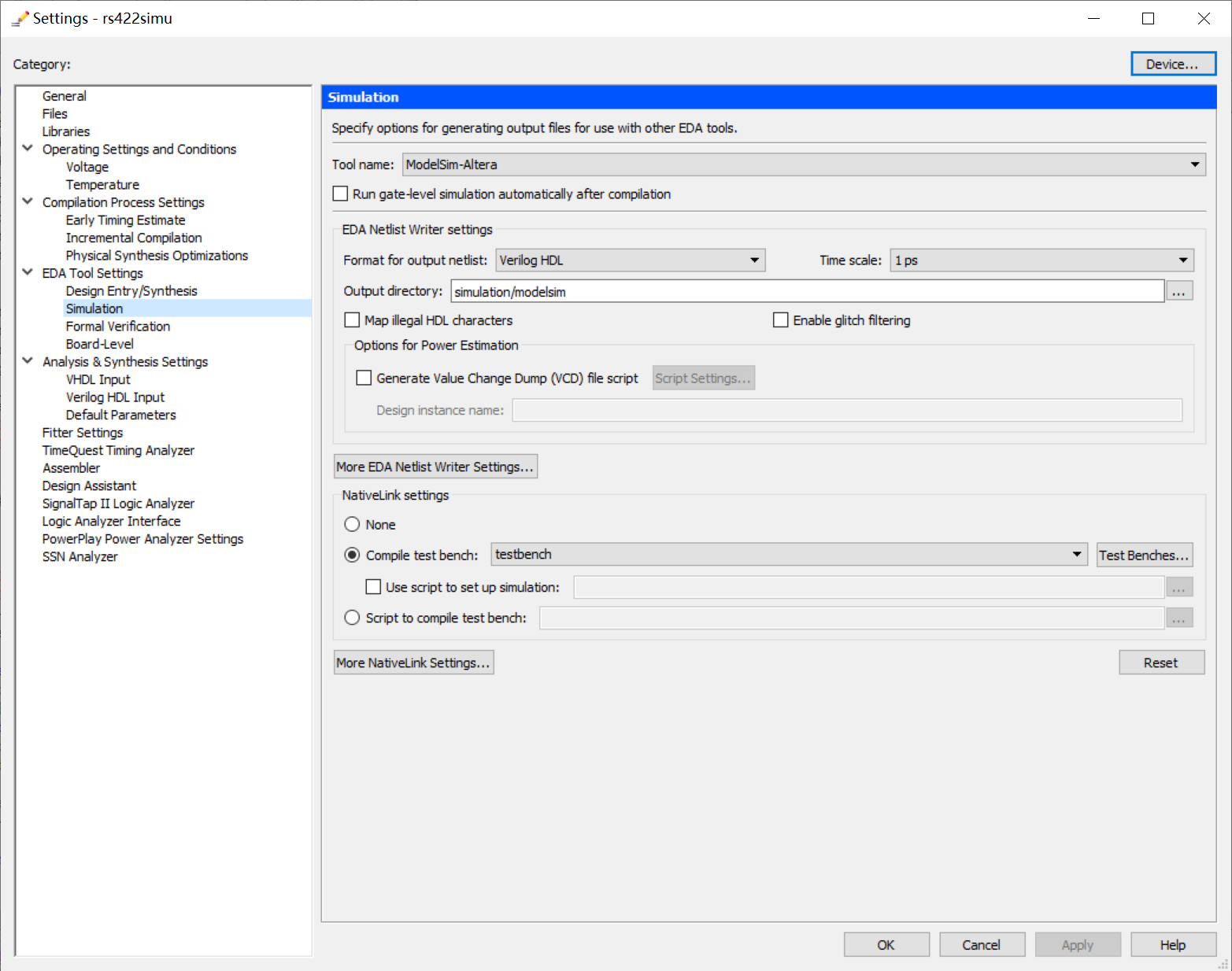
Task: Choose Script to compile test bench option
Action: 352,618
